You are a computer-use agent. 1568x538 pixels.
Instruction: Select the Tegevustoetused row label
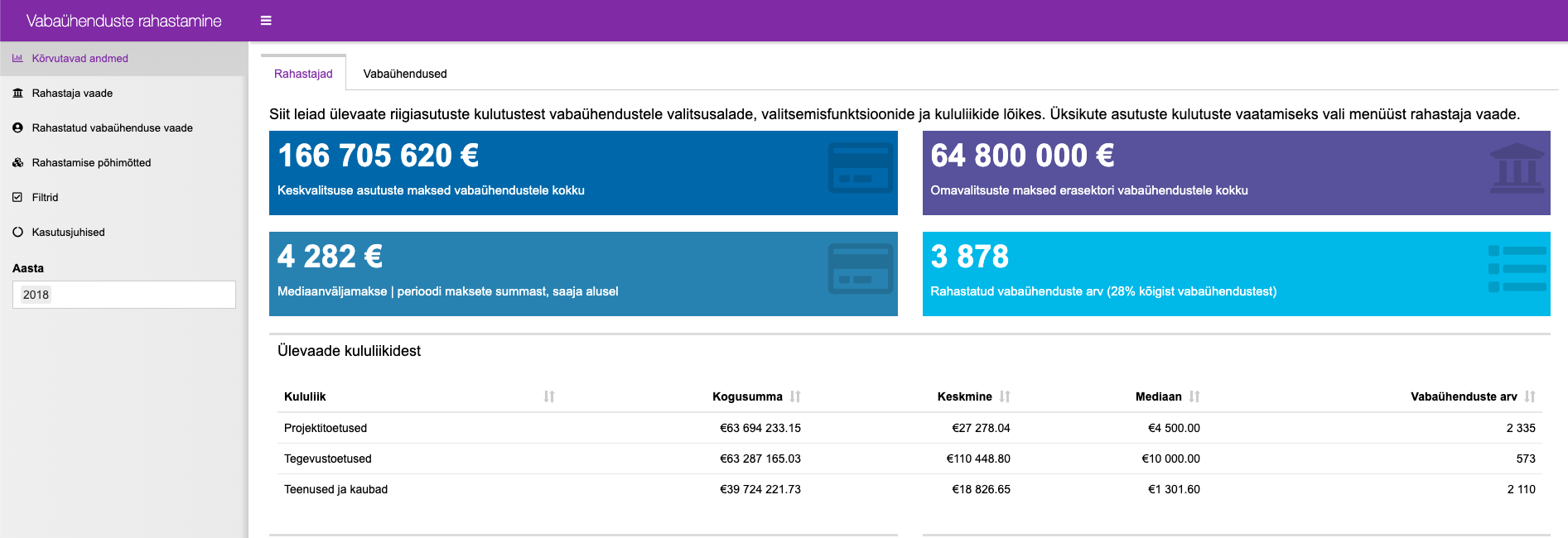coord(328,459)
